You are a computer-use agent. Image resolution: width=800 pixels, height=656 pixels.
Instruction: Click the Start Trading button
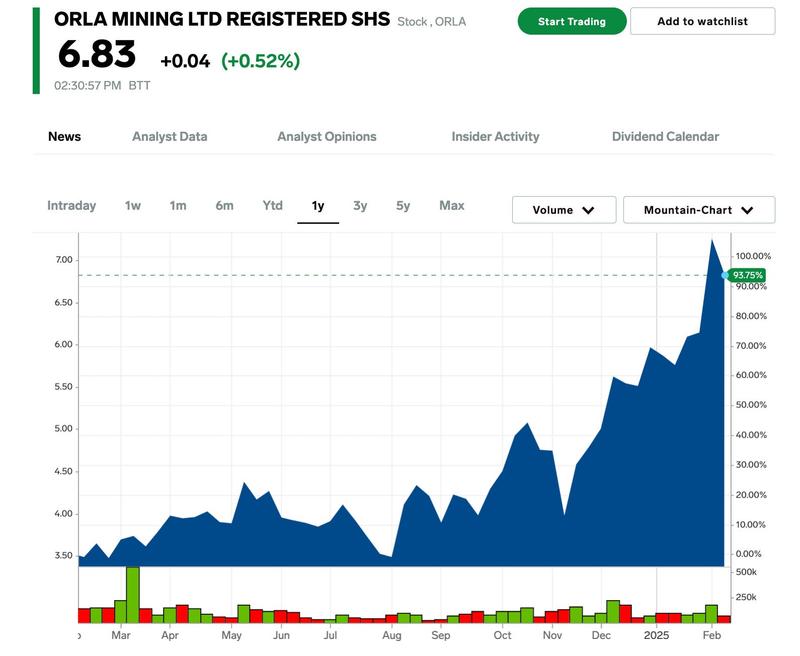pyautogui.click(x=571, y=21)
